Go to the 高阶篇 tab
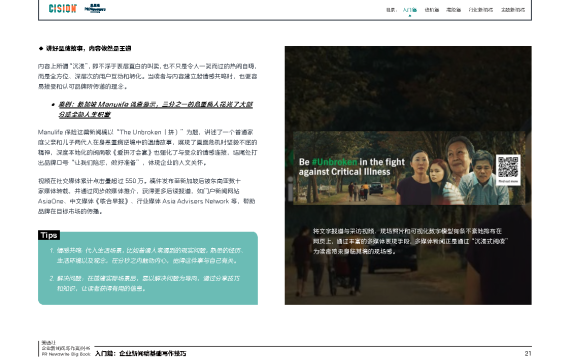 point(453,10)
